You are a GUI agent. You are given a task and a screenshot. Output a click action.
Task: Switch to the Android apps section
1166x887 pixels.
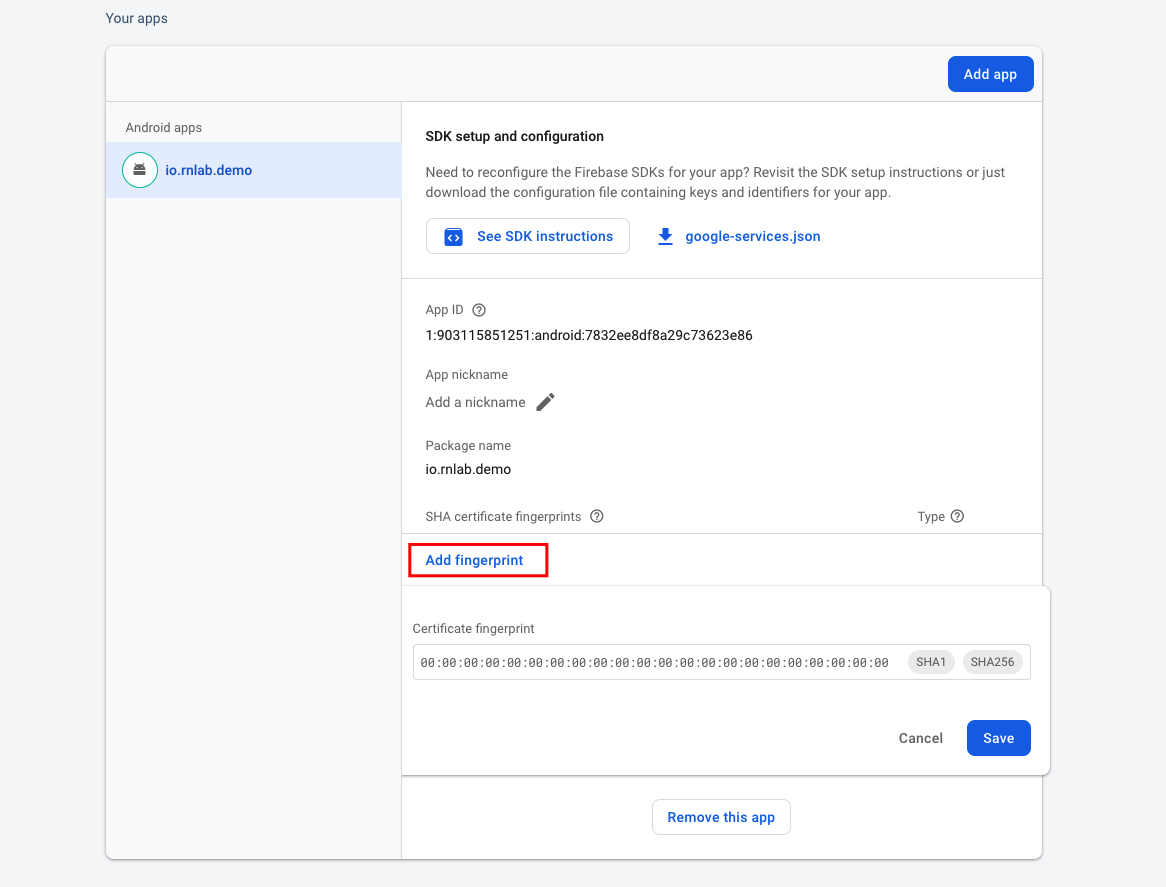tap(163, 127)
